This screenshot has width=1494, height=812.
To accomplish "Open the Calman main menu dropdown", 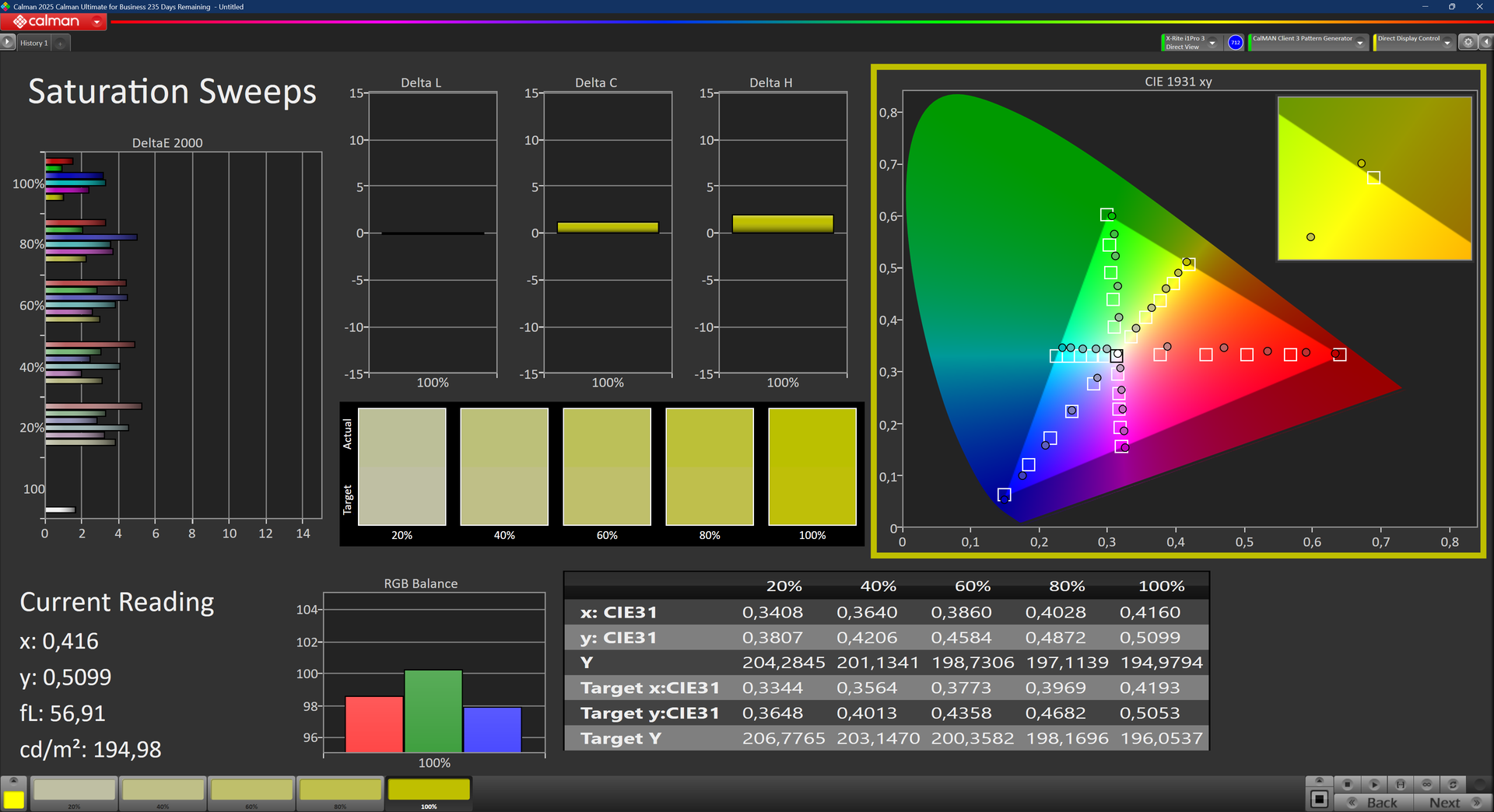I will [97, 22].
